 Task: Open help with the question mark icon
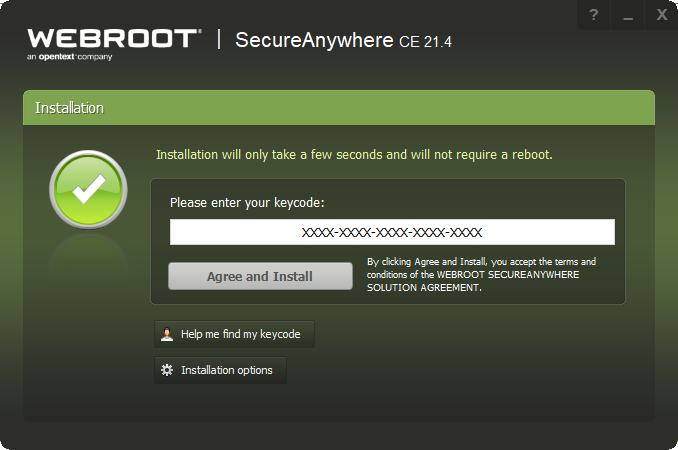[x=594, y=15]
